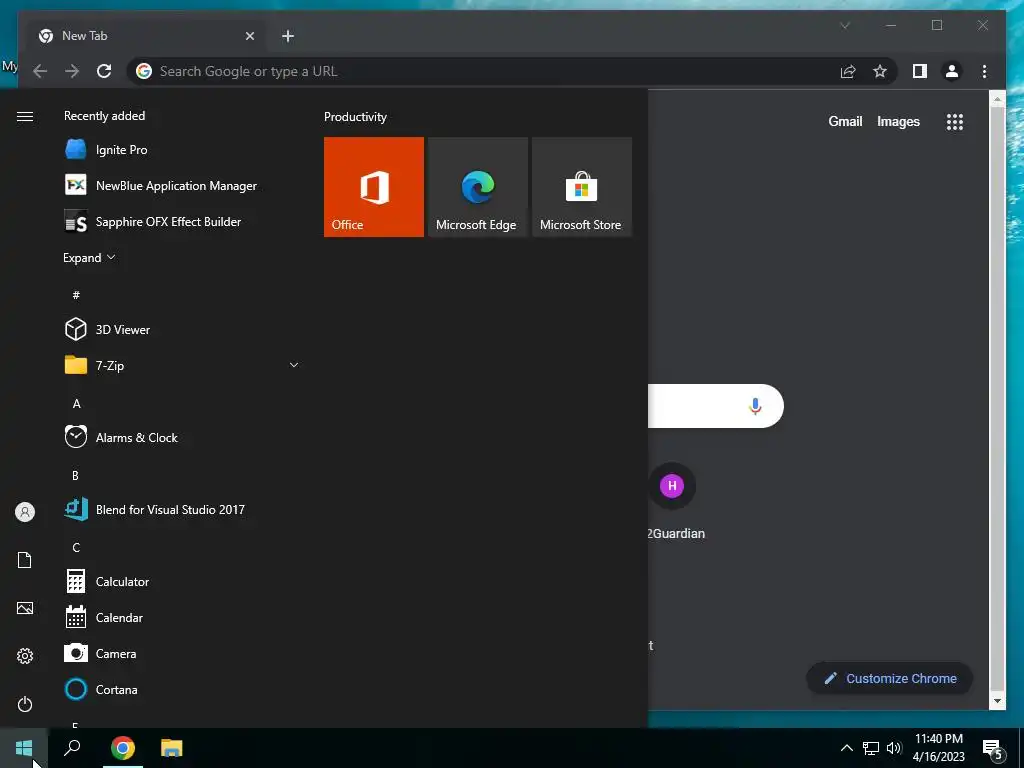This screenshot has height=768, width=1024.
Task: Expand the 7-Zip folder
Action: (182, 365)
